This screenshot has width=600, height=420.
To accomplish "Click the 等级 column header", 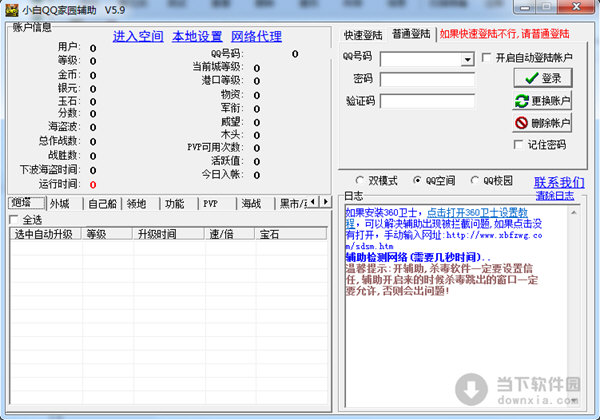I will (107, 234).
